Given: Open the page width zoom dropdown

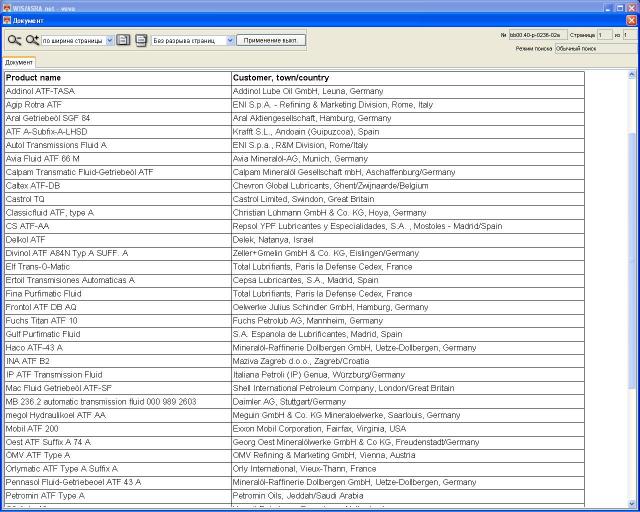Looking at the screenshot, I should [x=78, y=40].
